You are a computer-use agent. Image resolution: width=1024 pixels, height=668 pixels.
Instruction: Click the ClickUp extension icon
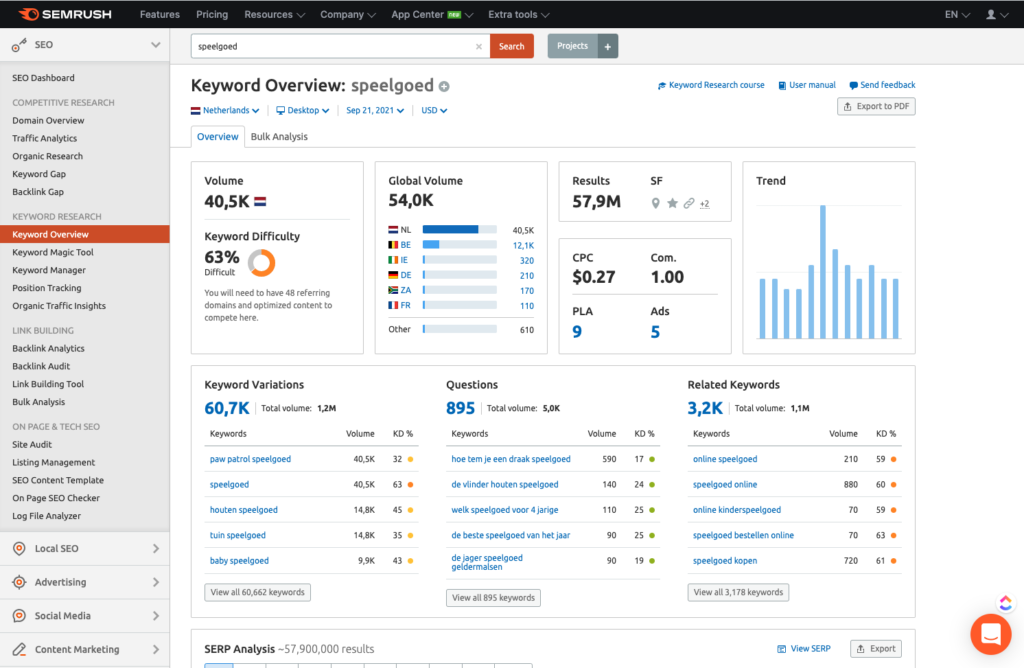click(1006, 603)
